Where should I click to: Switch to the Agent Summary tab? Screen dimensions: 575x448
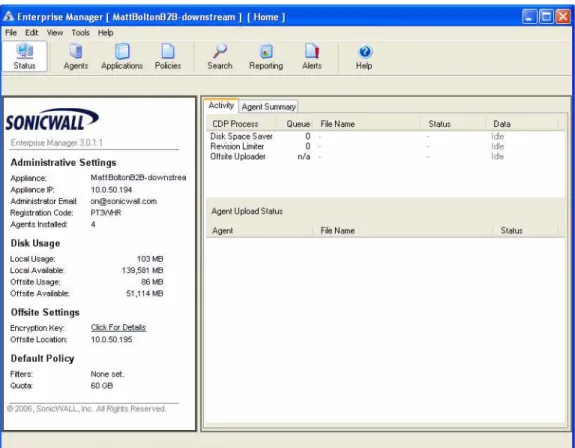tap(268, 107)
